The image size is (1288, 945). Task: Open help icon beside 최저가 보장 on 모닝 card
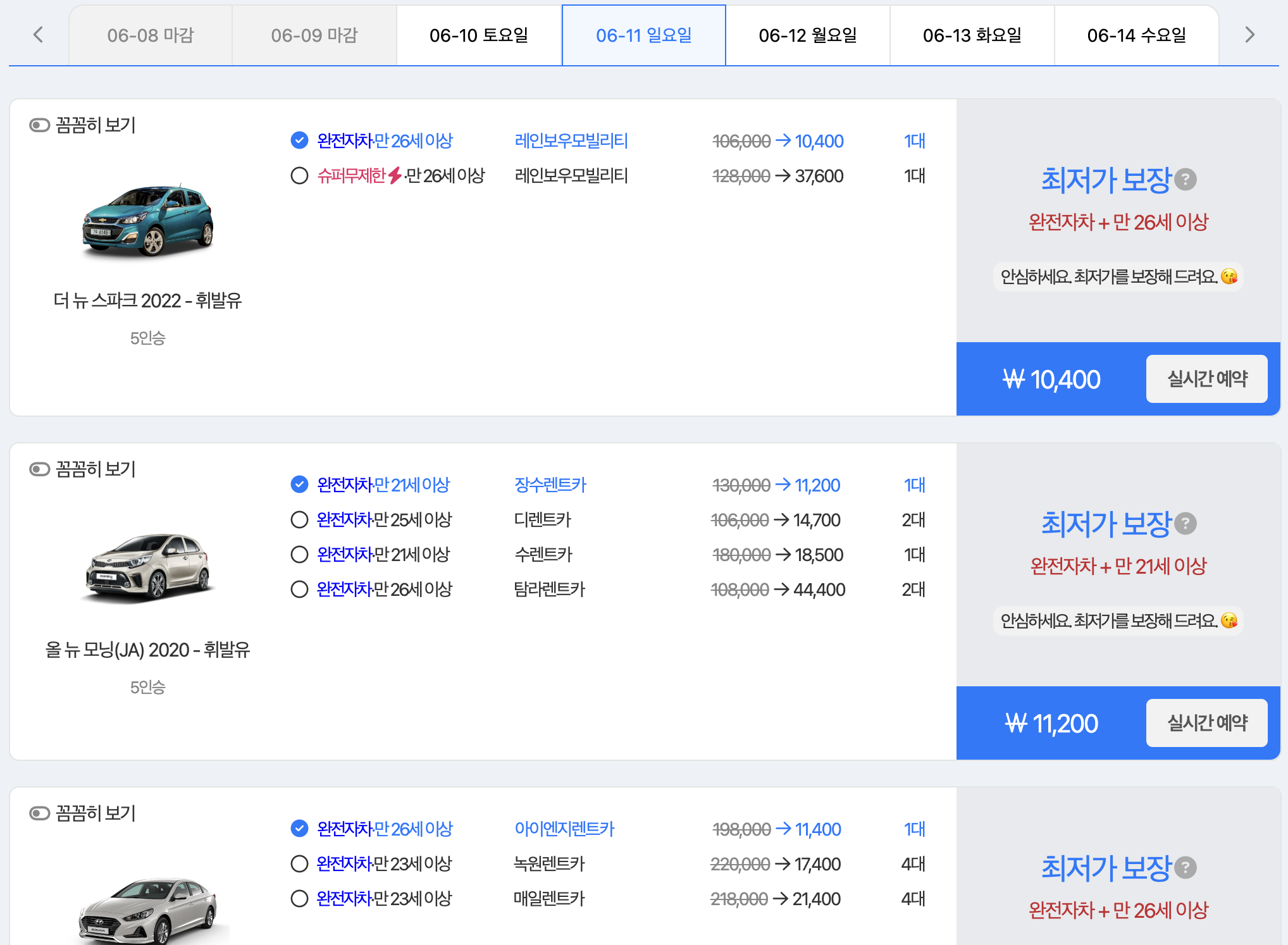click(x=1186, y=524)
